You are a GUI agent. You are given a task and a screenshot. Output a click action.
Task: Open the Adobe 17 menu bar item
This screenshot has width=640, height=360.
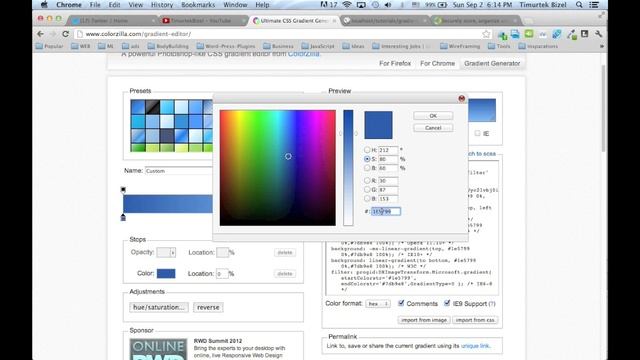[x=329, y=5]
